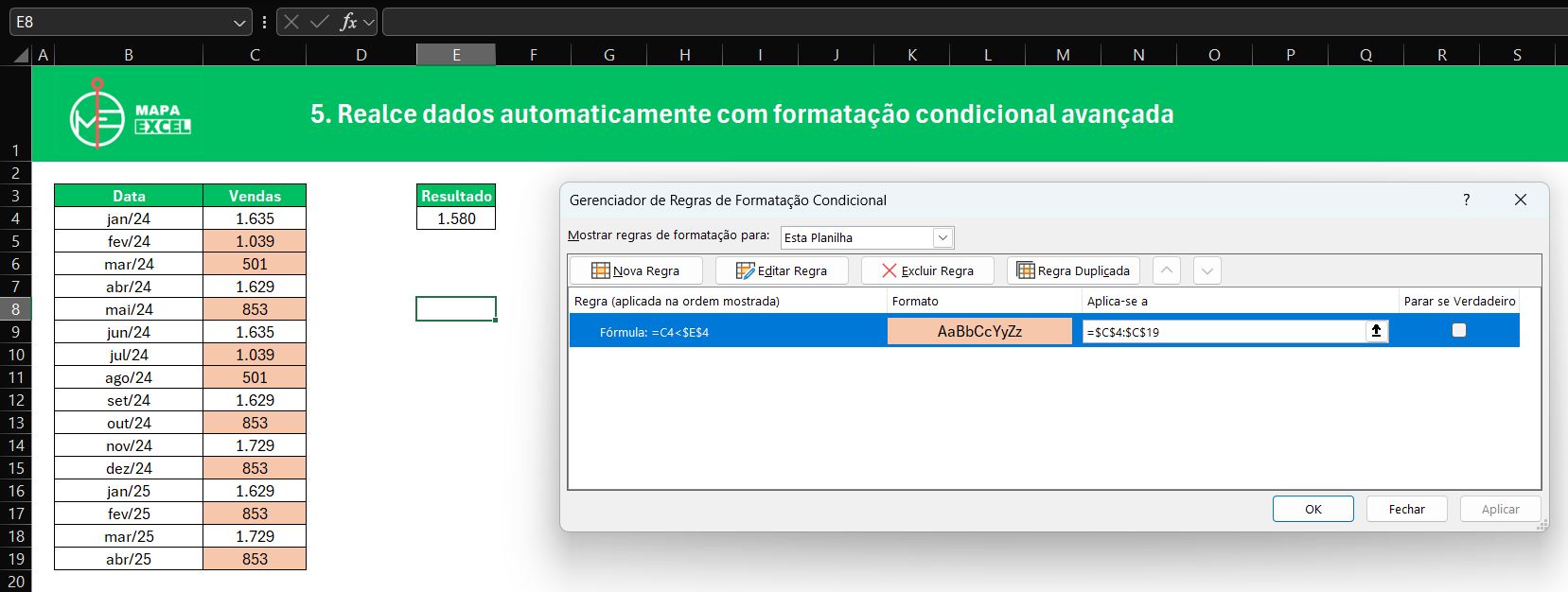Click the Formato column header
This screenshot has height=592, width=1568.
[984, 301]
